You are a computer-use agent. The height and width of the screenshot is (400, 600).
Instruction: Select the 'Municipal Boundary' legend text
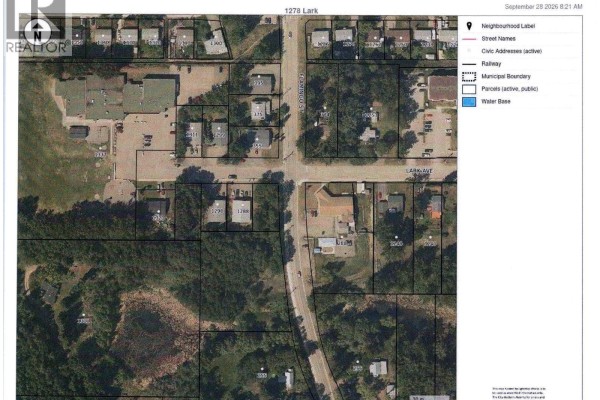tap(506, 77)
